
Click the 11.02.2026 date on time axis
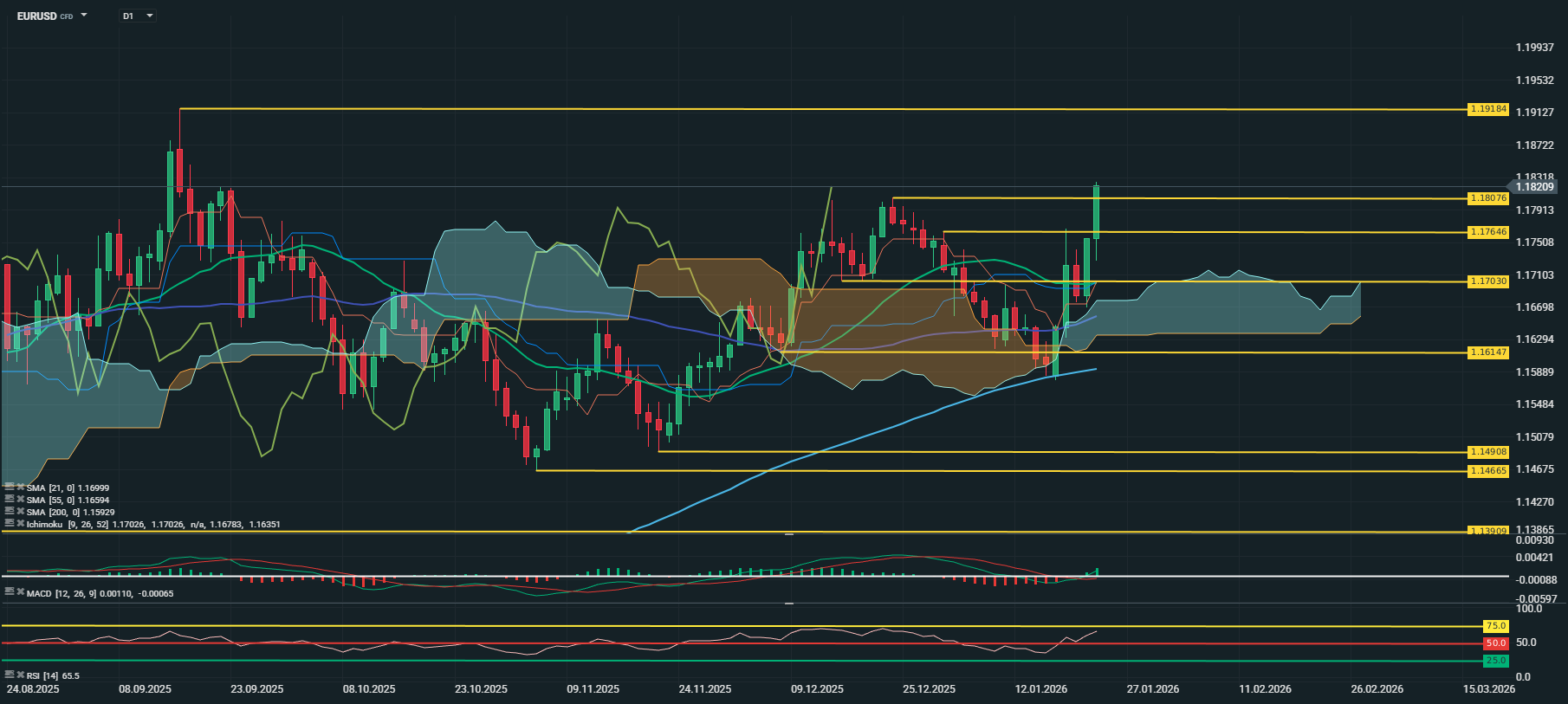click(1266, 689)
